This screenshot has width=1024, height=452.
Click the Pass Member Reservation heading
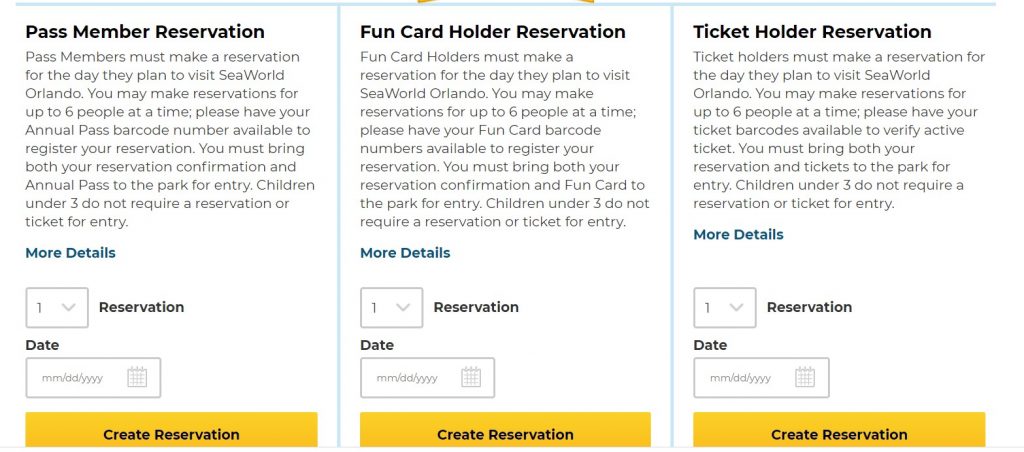pyautogui.click(x=145, y=32)
